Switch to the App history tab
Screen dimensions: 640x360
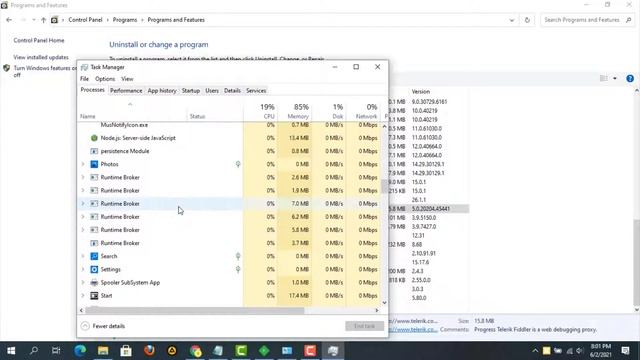[162, 91]
